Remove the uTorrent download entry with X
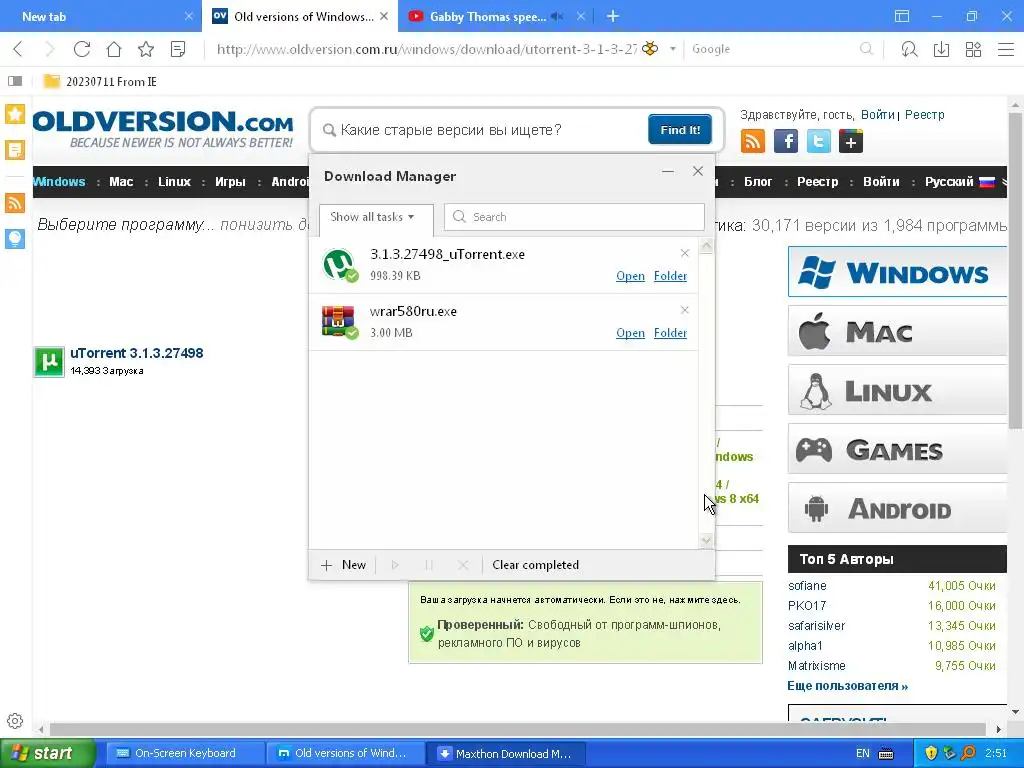Screen dimensions: 1024x768 point(684,253)
